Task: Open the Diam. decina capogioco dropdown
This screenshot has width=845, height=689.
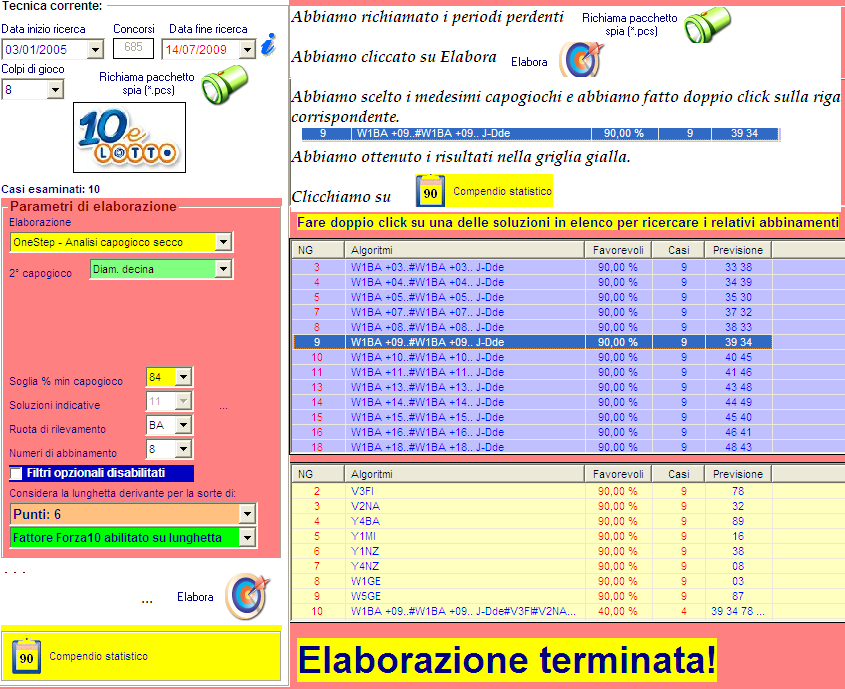Action: pyautogui.click(x=223, y=269)
